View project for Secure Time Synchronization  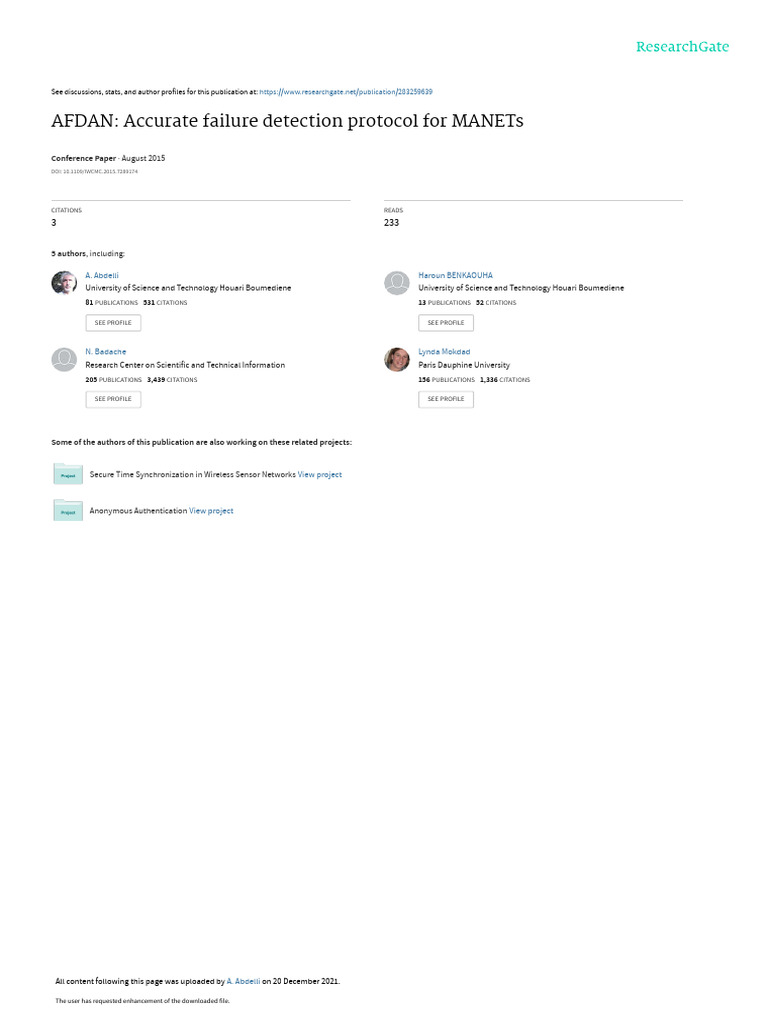pyautogui.click(x=320, y=475)
